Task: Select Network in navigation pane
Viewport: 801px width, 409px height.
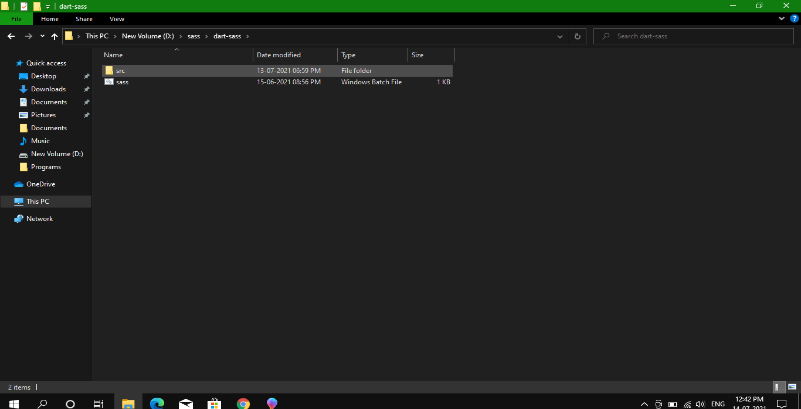Action: (x=39, y=219)
